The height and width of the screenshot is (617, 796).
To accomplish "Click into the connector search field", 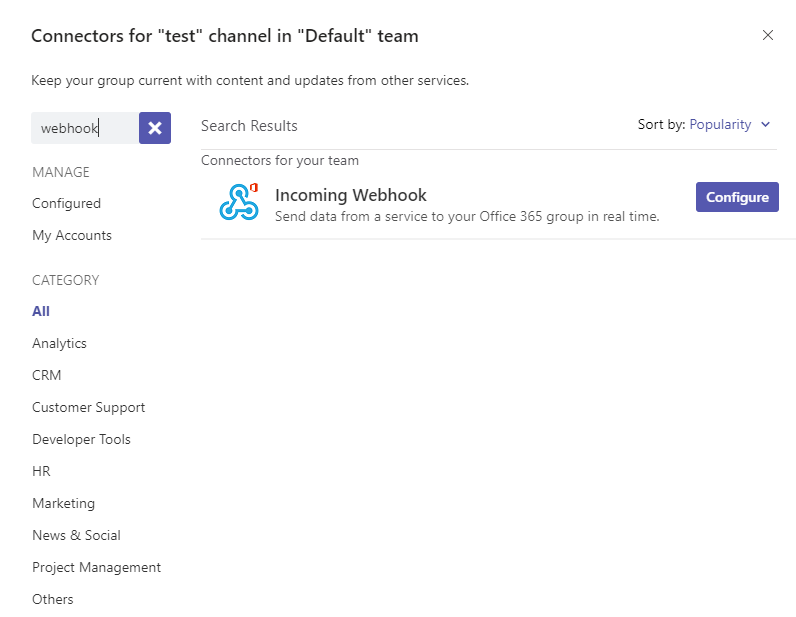I will [84, 128].
